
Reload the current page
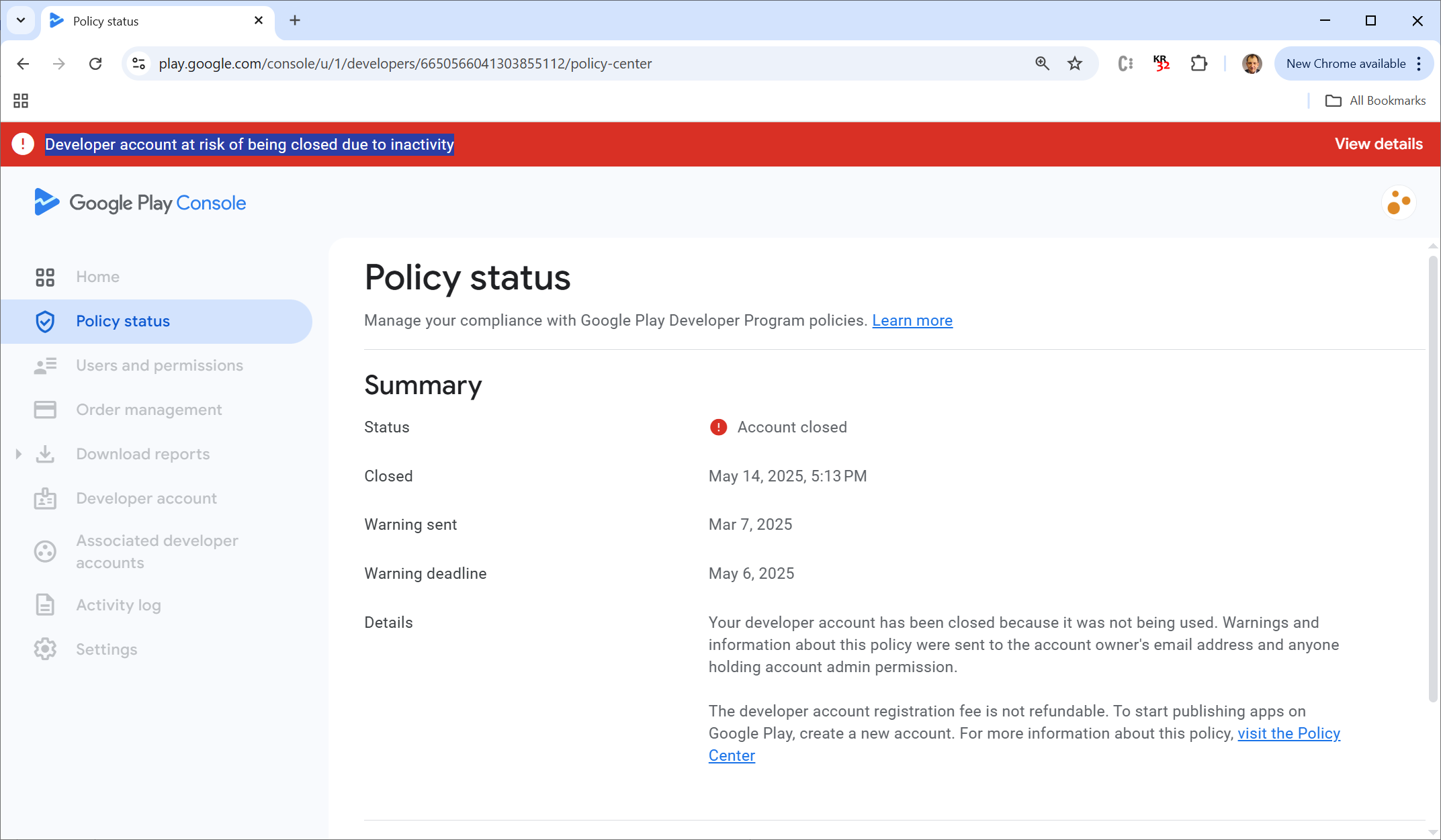click(95, 64)
